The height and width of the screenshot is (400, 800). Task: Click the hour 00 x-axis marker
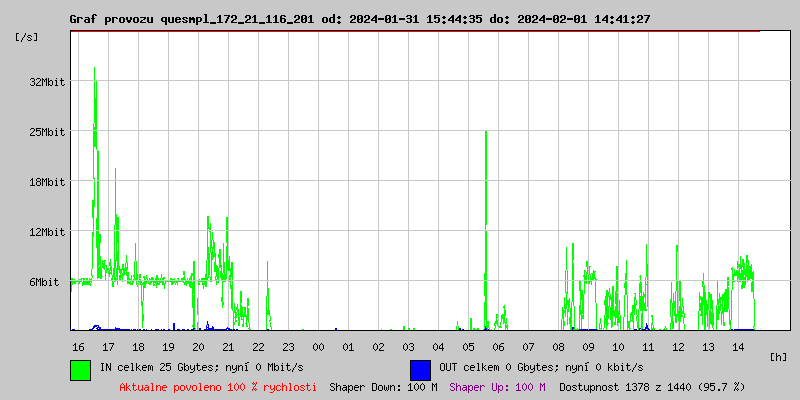318,346
